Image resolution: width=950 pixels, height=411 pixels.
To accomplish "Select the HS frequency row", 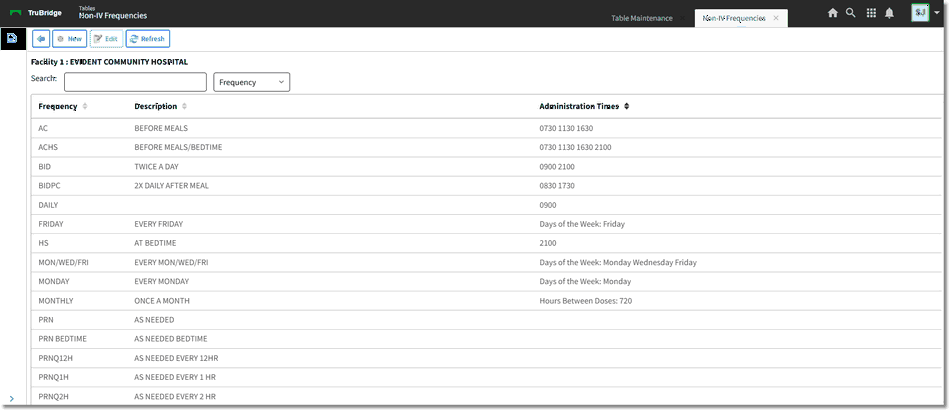I will click(x=487, y=243).
